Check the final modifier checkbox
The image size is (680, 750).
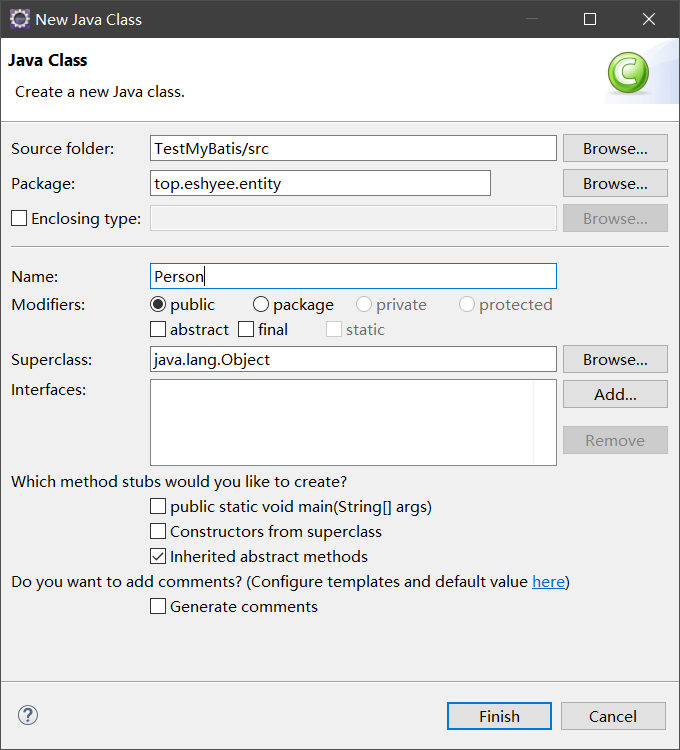[x=246, y=329]
